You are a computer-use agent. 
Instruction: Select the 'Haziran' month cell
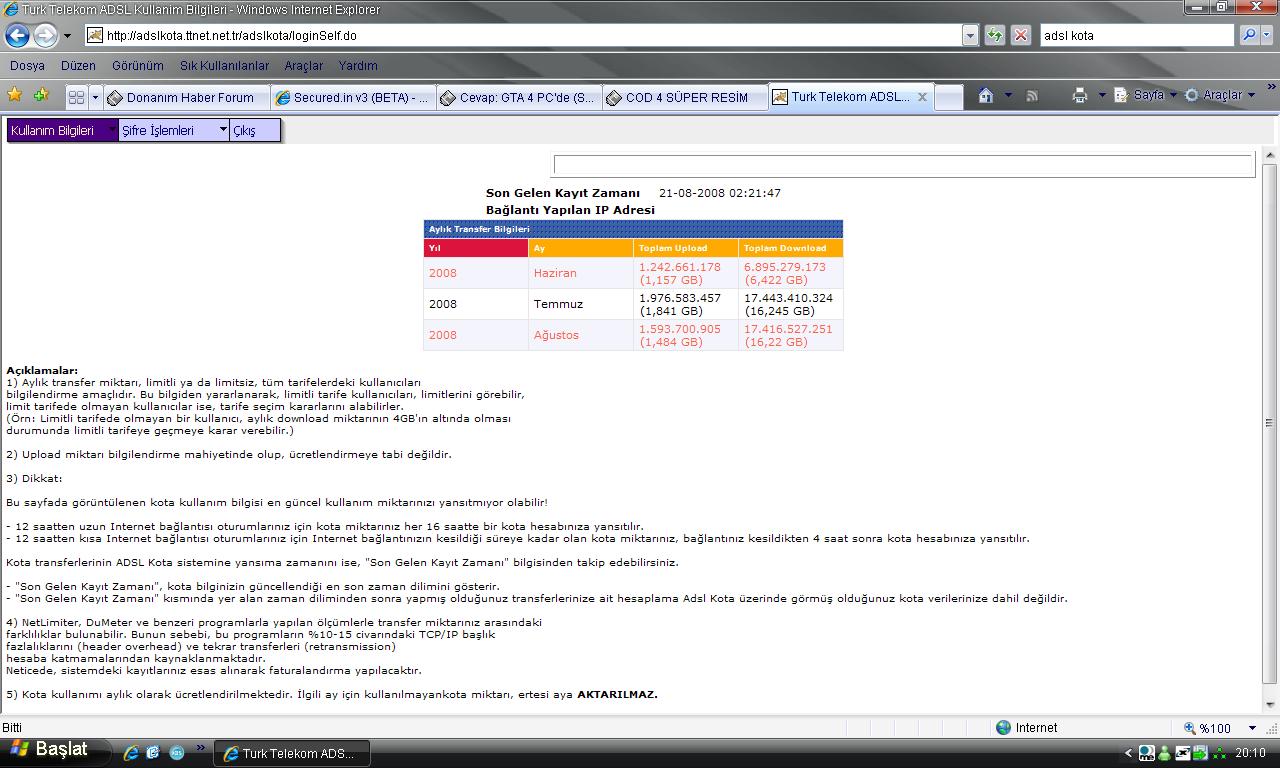(x=580, y=273)
